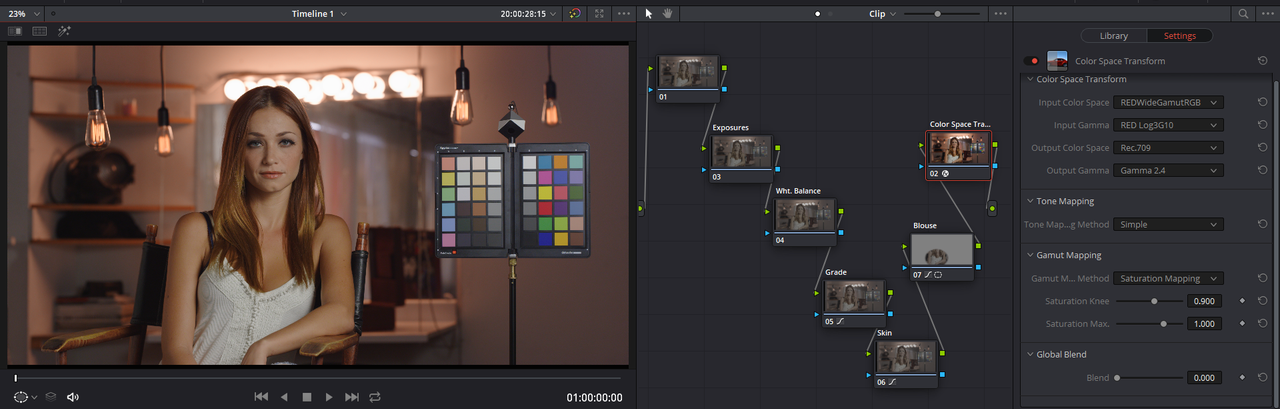Reset the Tone Mapping Method setting
The image size is (1280, 409).
point(1263,224)
